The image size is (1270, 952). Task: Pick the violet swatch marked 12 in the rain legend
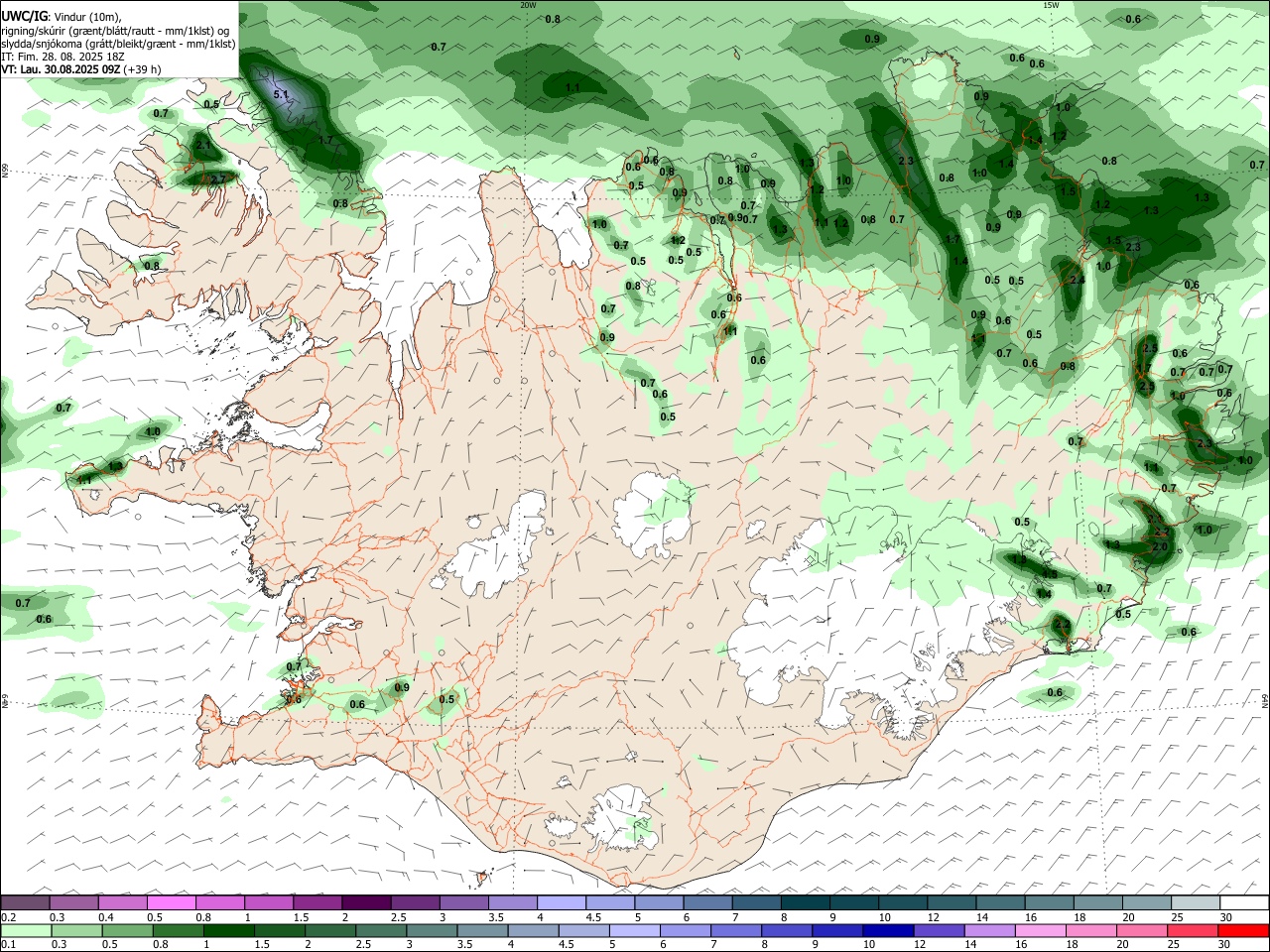tap(939, 930)
